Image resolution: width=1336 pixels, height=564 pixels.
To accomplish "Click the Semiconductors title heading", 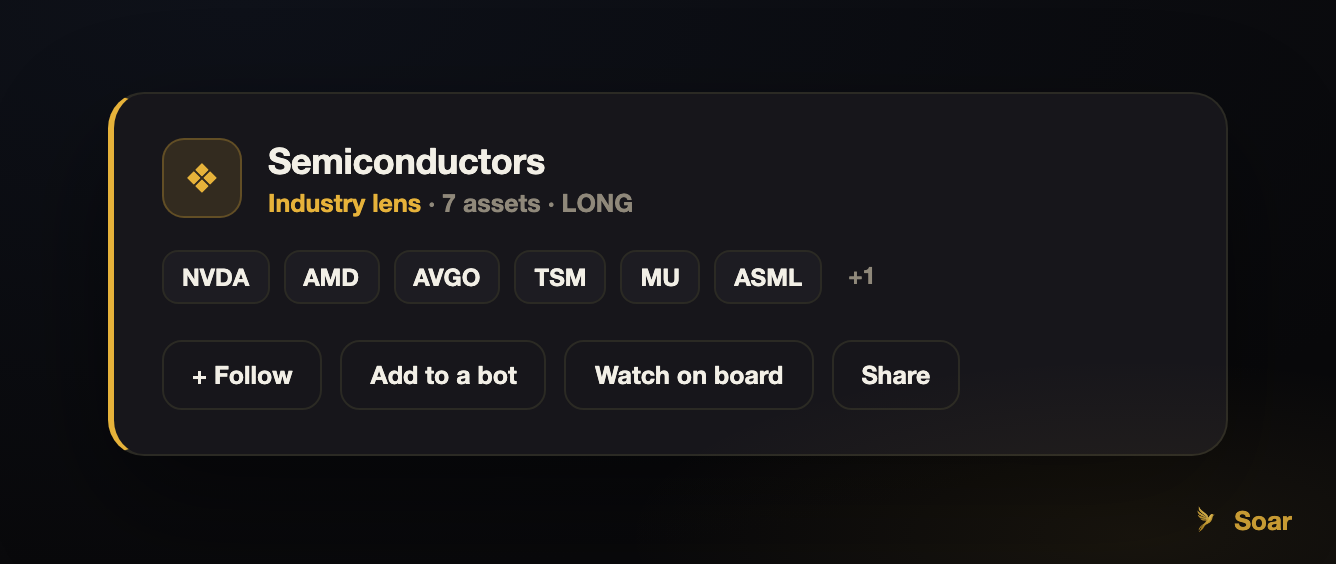I will pos(406,162).
